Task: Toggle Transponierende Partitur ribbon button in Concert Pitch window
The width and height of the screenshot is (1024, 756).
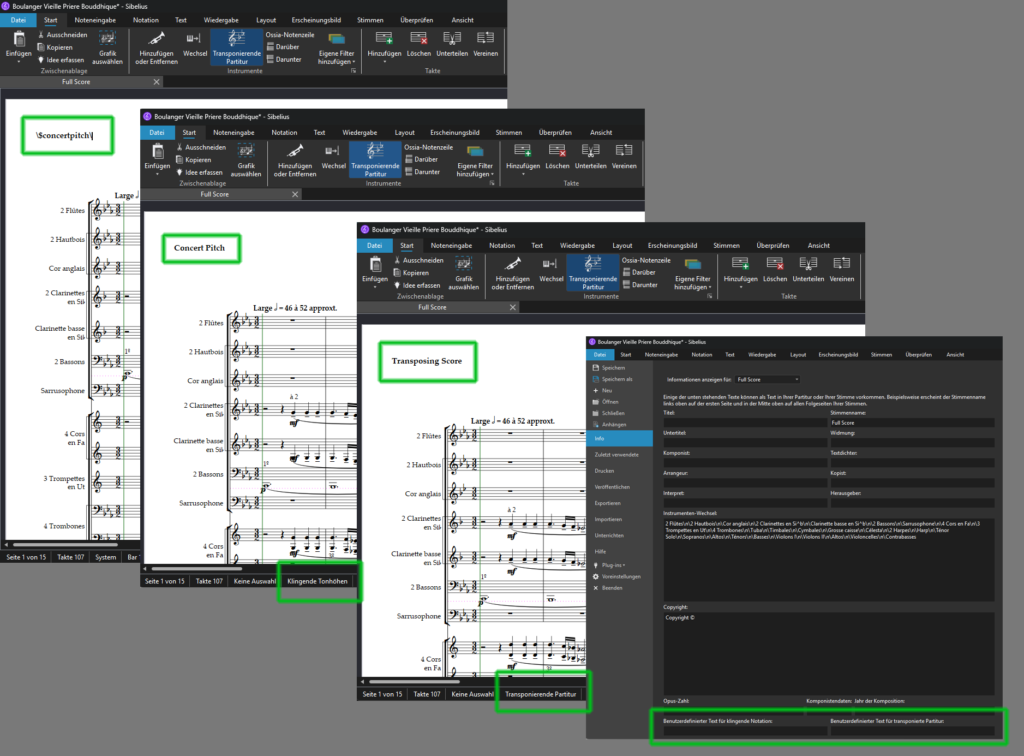Action: click(x=375, y=159)
